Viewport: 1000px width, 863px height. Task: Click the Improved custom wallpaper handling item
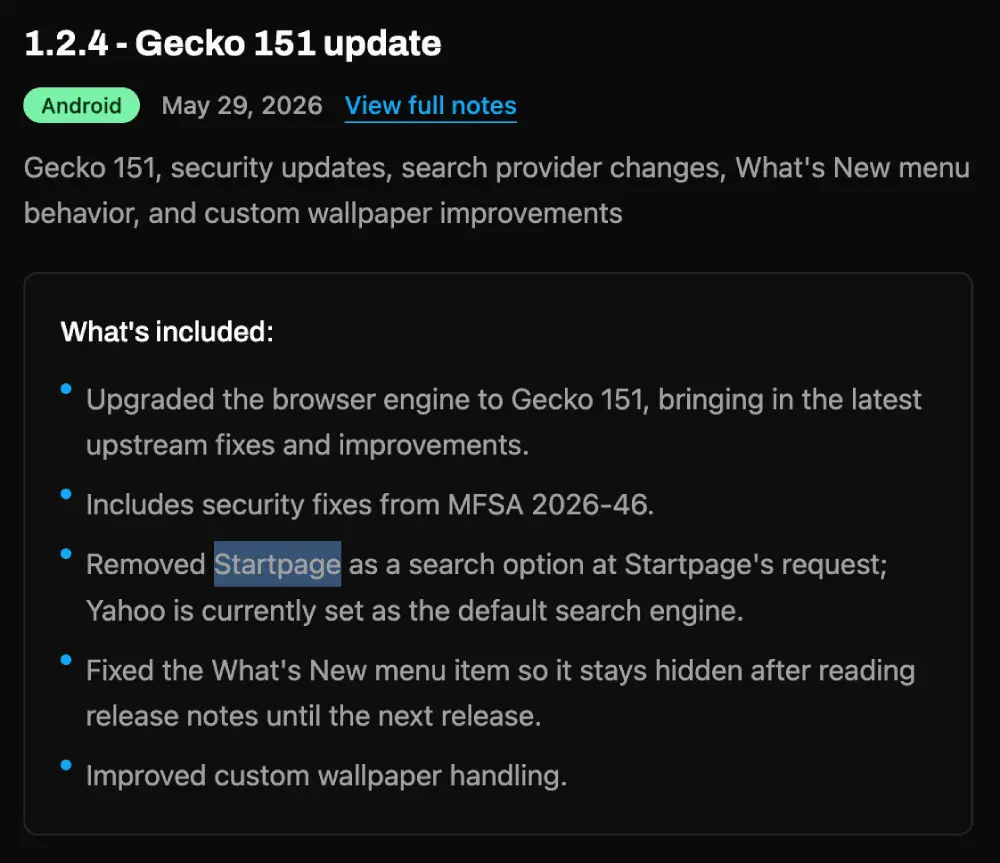[x=327, y=776]
